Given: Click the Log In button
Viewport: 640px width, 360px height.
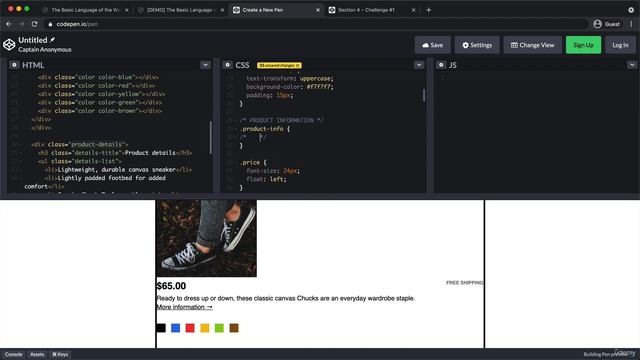Looking at the screenshot, I should pyautogui.click(x=620, y=45).
